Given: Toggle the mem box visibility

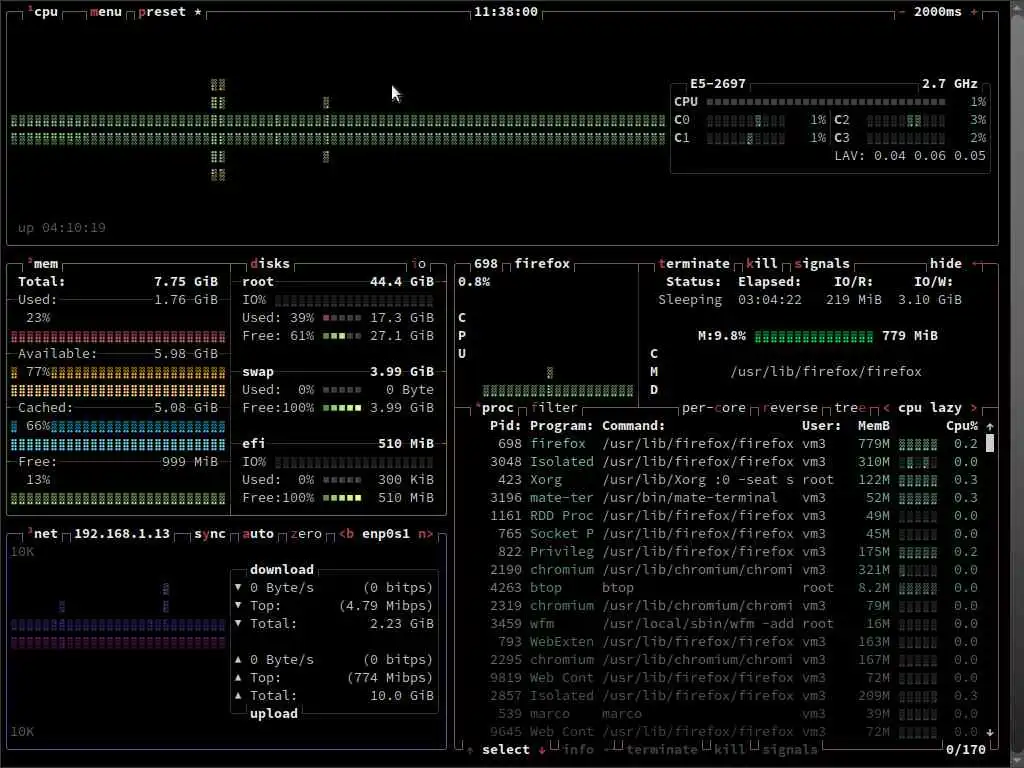Looking at the screenshot, I should click(43, 264).
